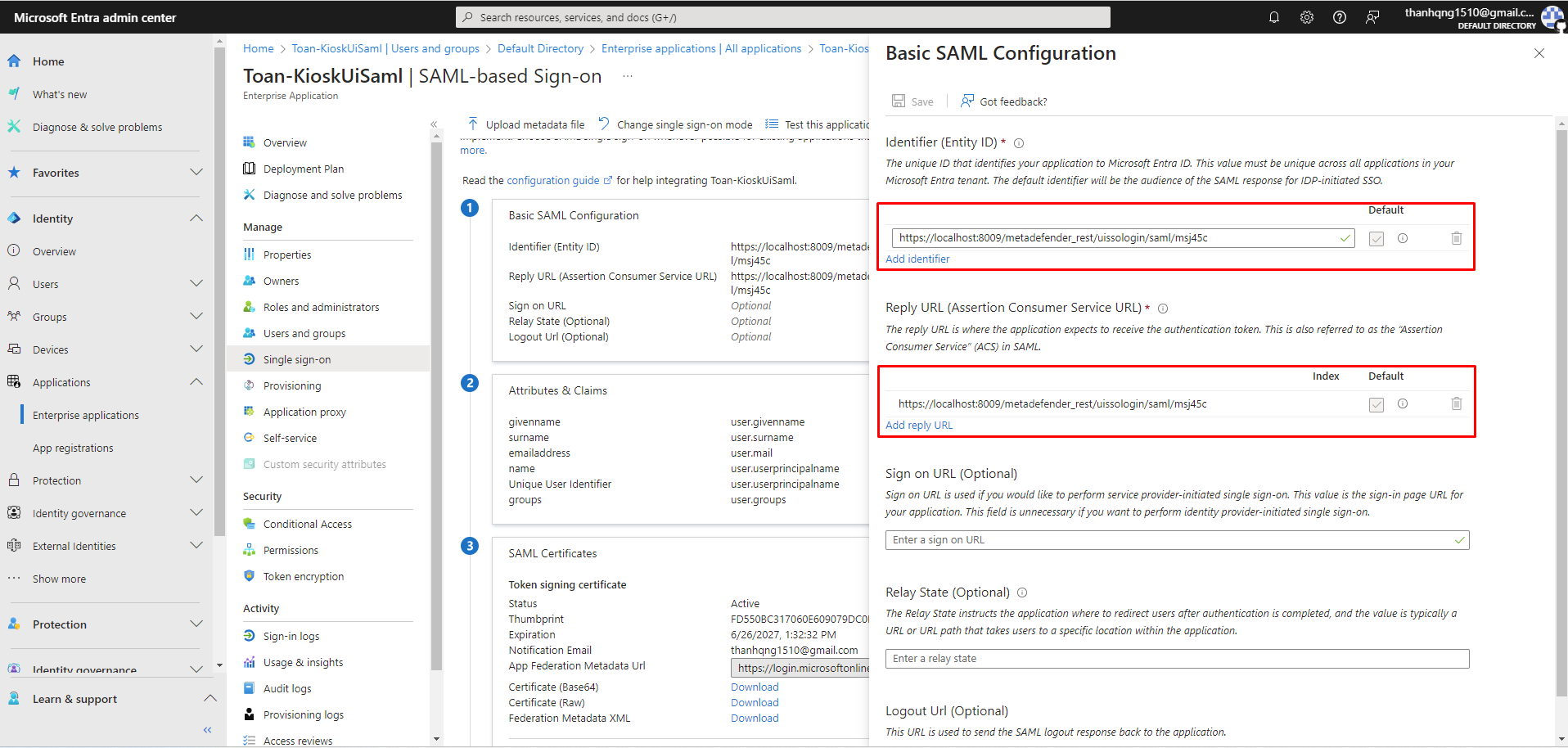
Task: Select App registrations in sidebar
Action: tap(73, 448)
